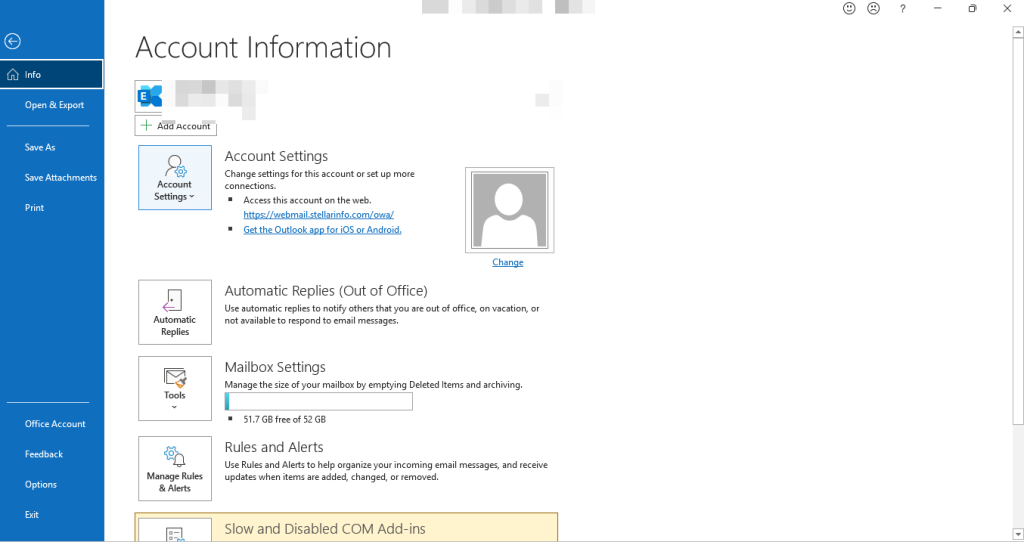Open the Info page
Image resolution: width=1024 pixels, height=542 pixels.
[x=52, y=74]
